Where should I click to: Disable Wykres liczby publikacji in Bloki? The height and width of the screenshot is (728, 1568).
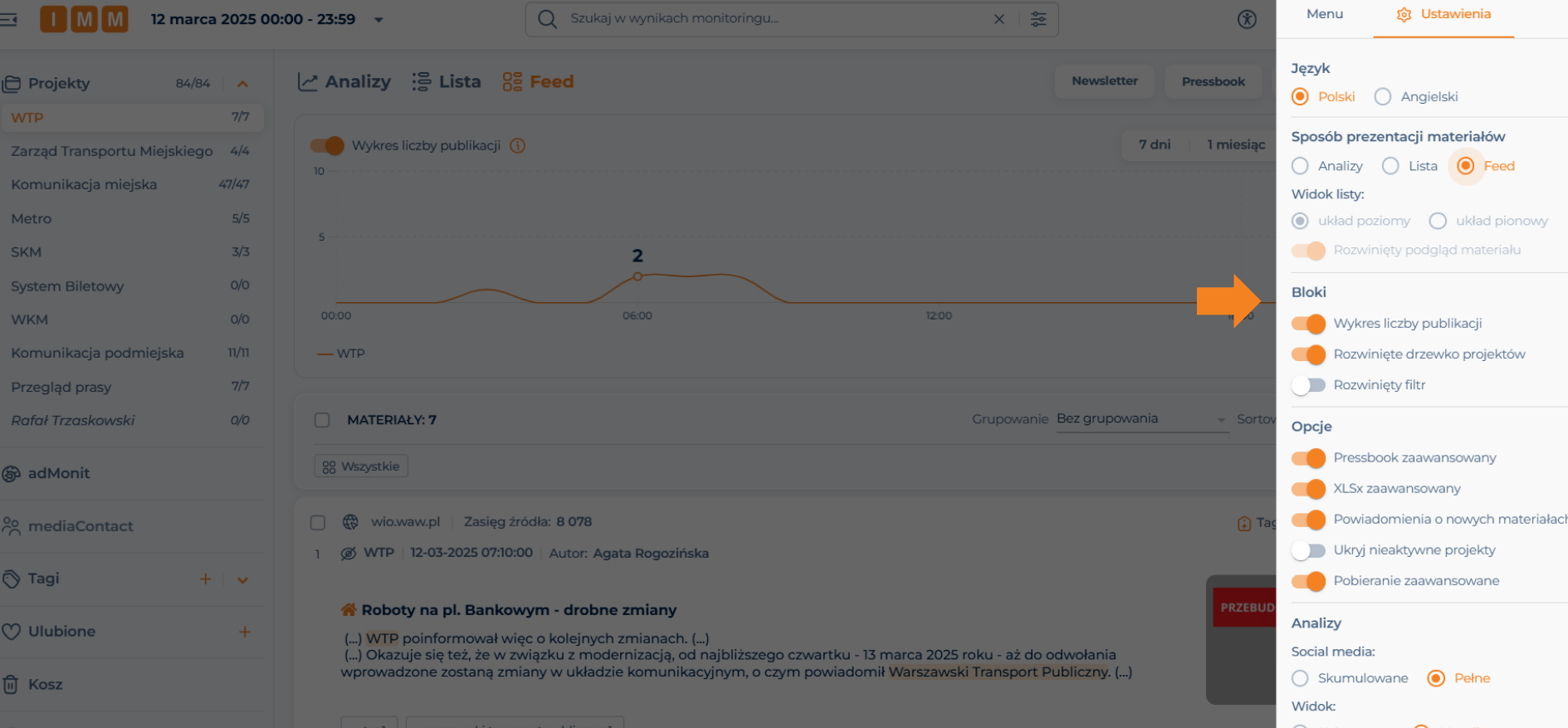coord(1308,324)
